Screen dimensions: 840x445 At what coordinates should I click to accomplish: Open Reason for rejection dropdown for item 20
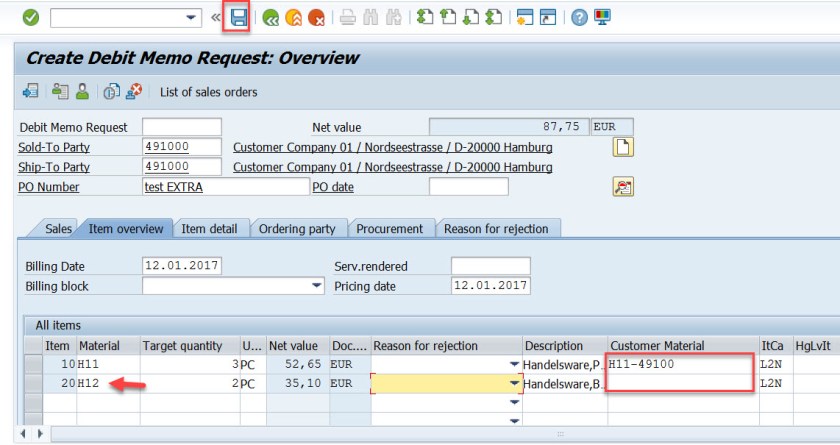tap(515, 383)
